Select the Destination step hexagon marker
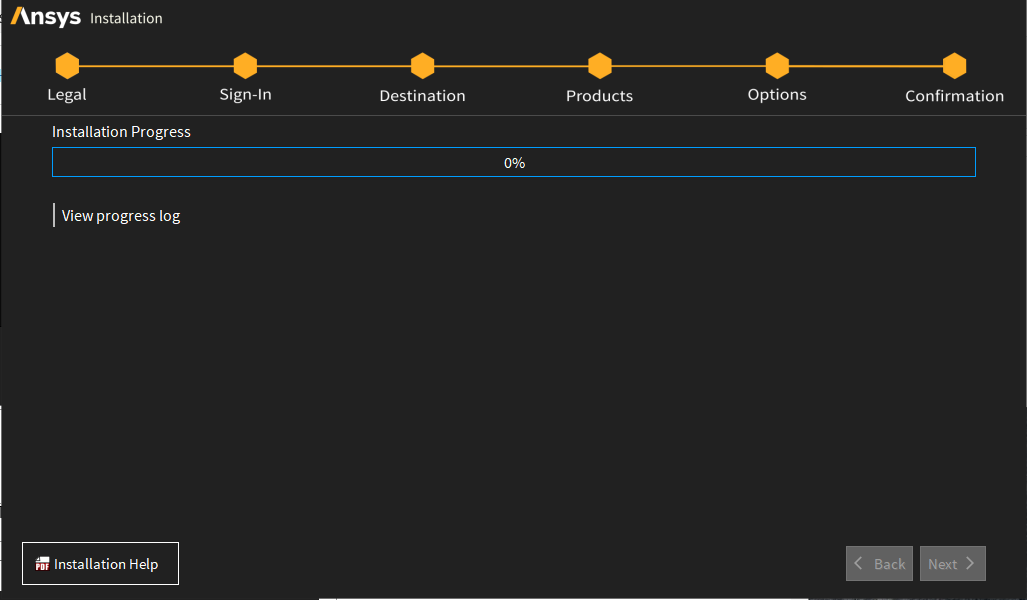 click(x=422, y=66)
